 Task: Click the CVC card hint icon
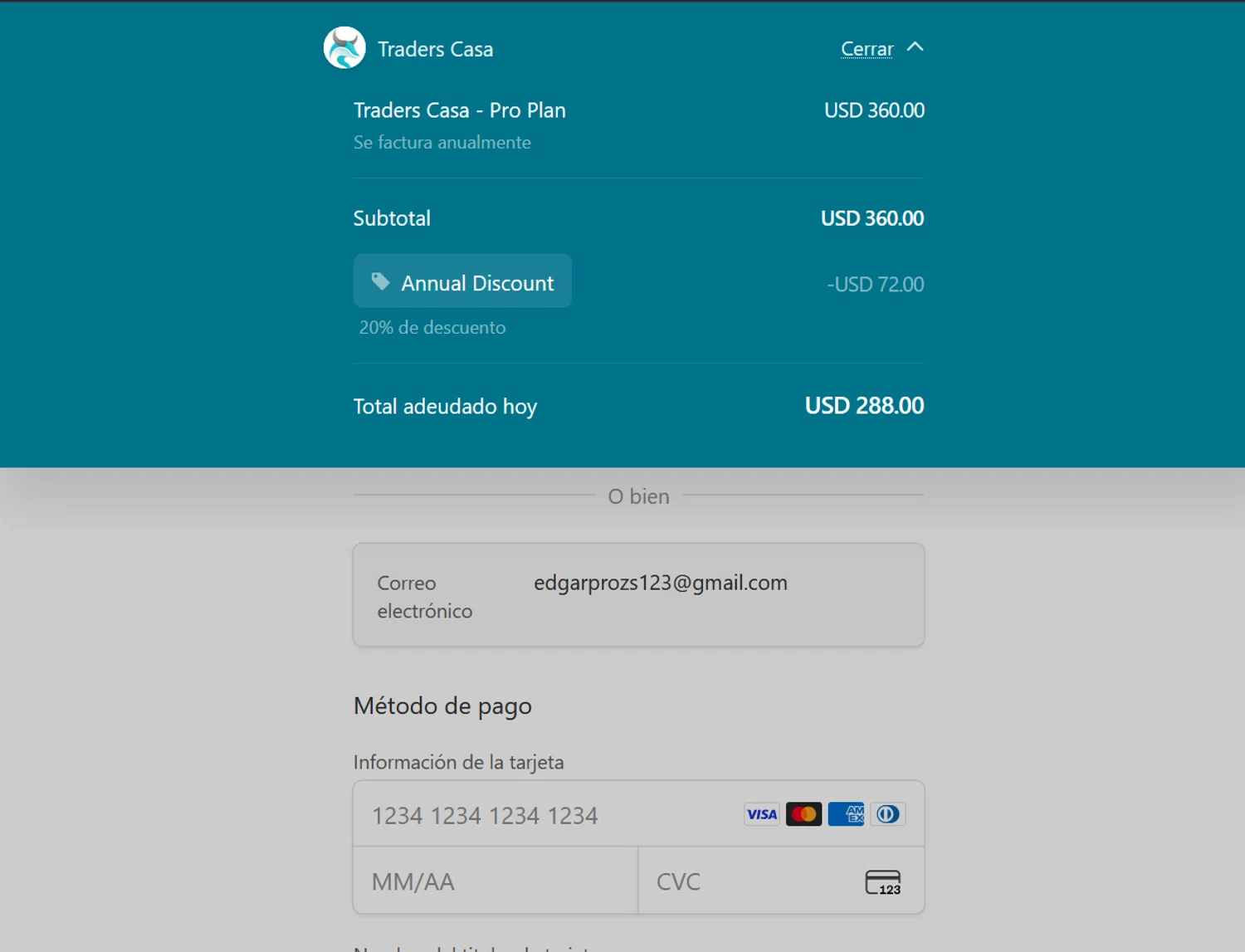click(883, 882)
